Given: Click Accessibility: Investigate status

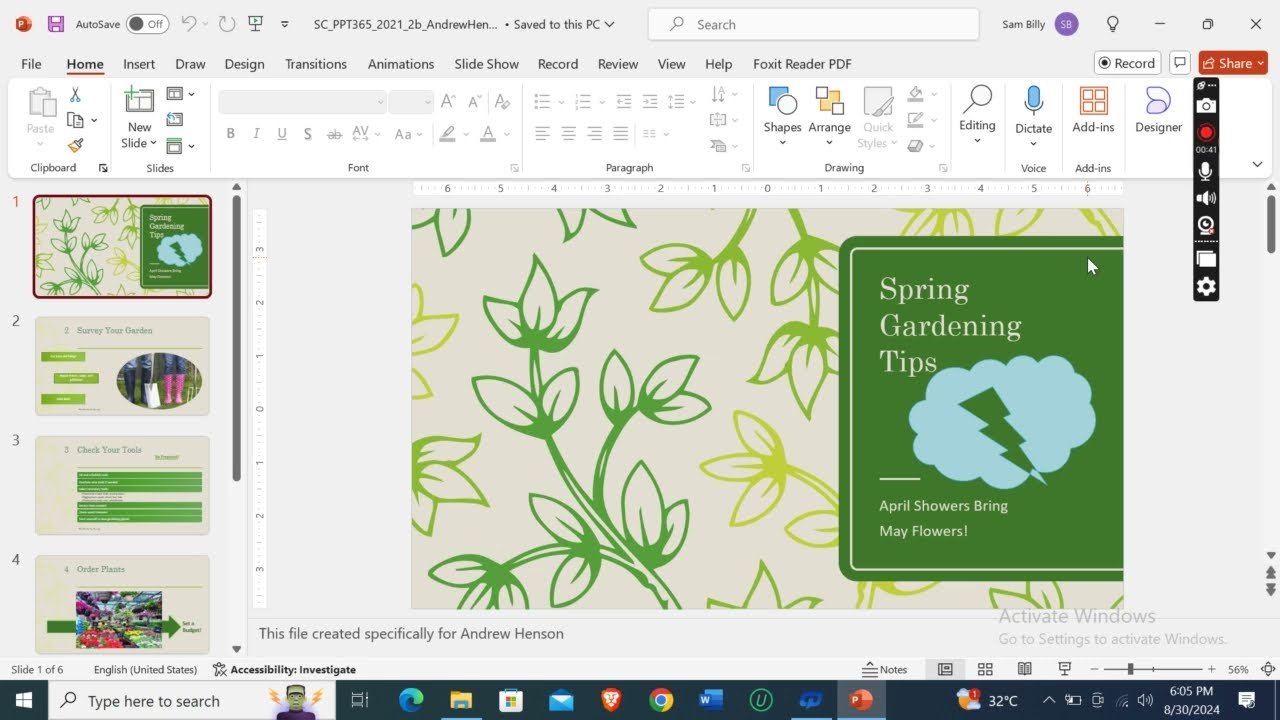Looking at the screenshot, I should [284, 670].
